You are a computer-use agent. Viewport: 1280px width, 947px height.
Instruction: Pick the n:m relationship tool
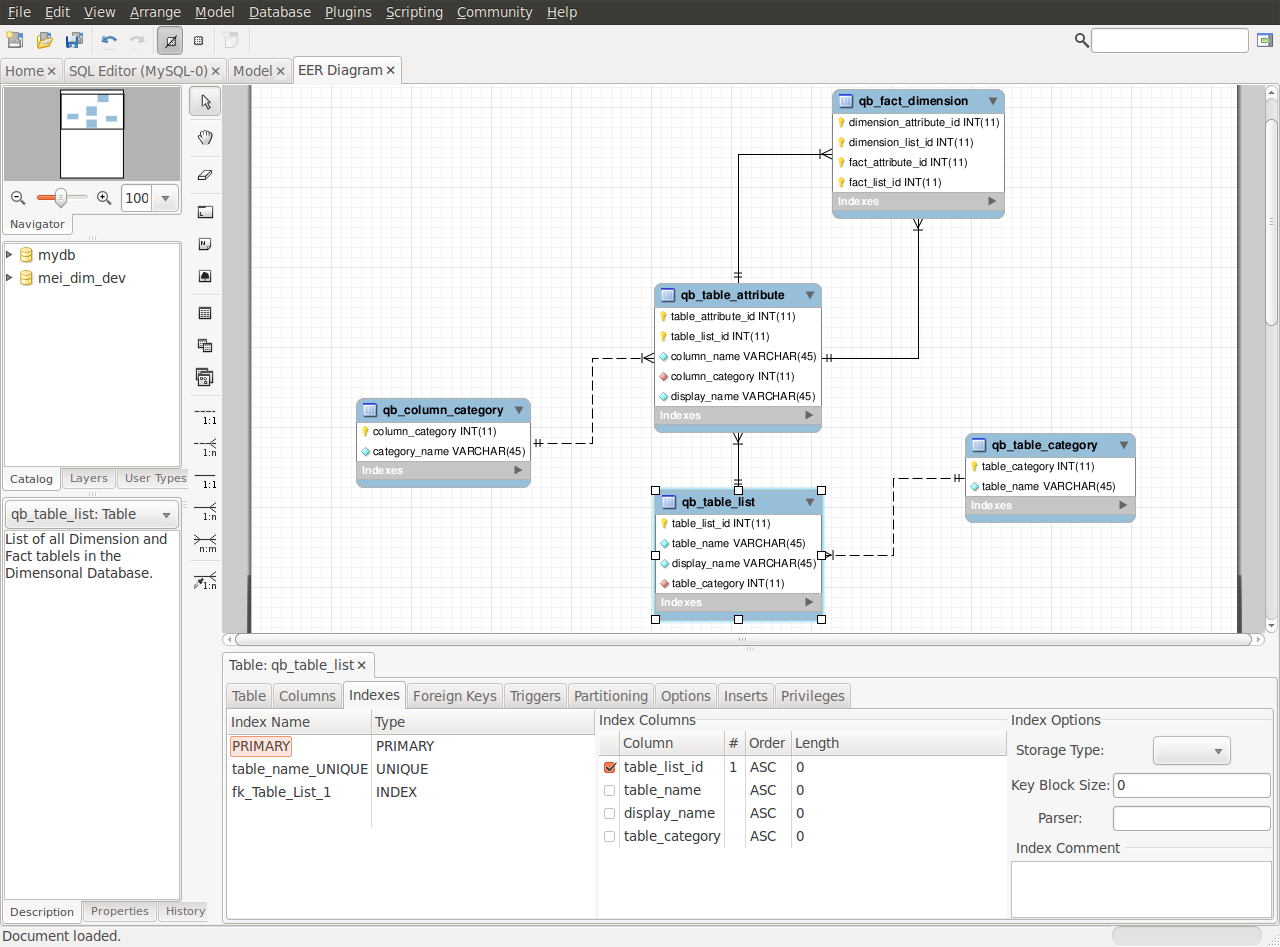204,541
